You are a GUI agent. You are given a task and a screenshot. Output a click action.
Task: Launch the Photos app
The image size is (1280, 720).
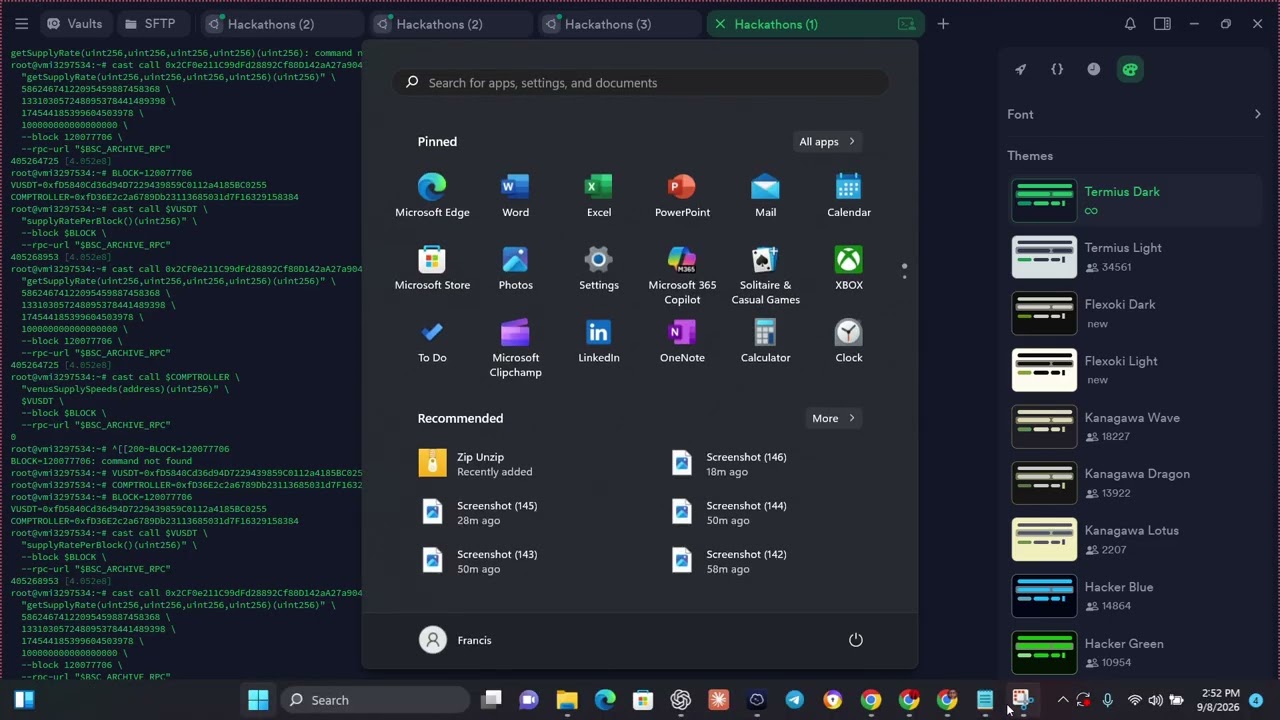[x=515, y=268]
